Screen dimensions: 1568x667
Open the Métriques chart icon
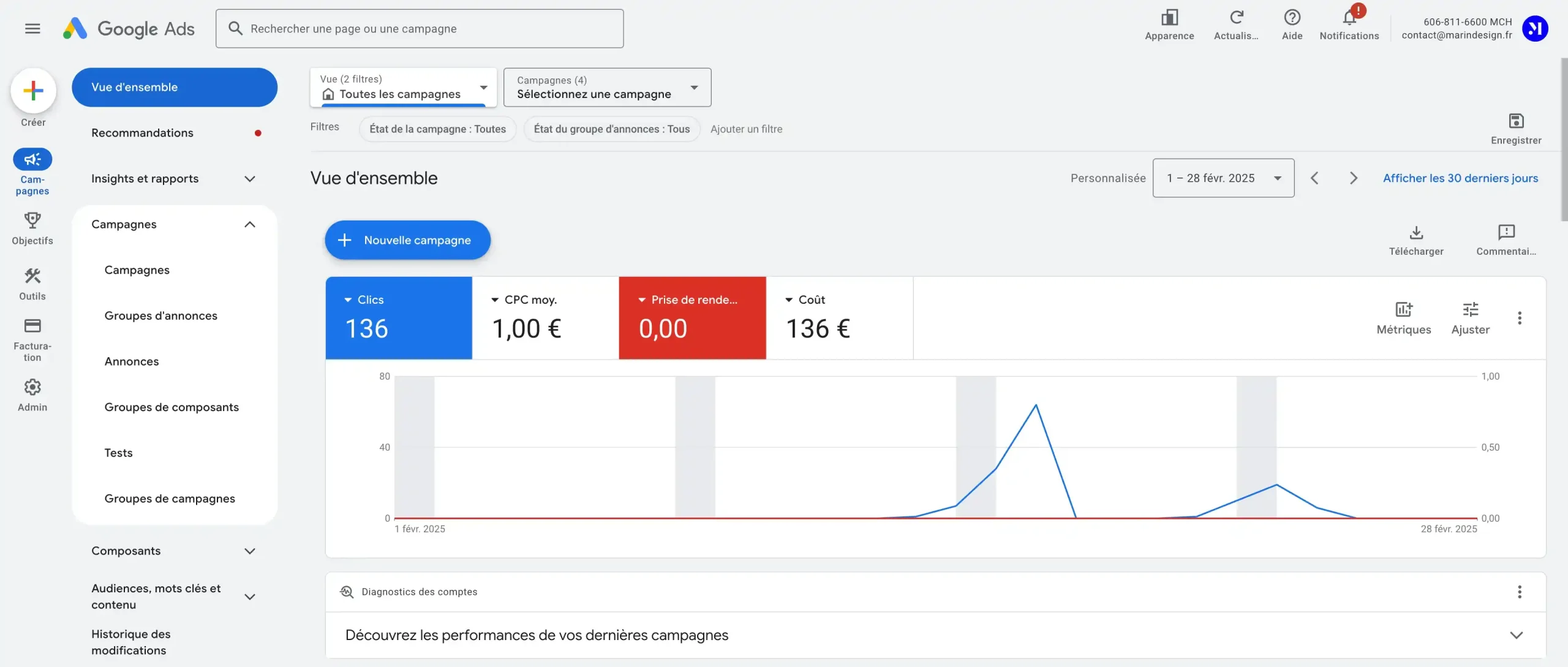click(x=1403, y=309)
